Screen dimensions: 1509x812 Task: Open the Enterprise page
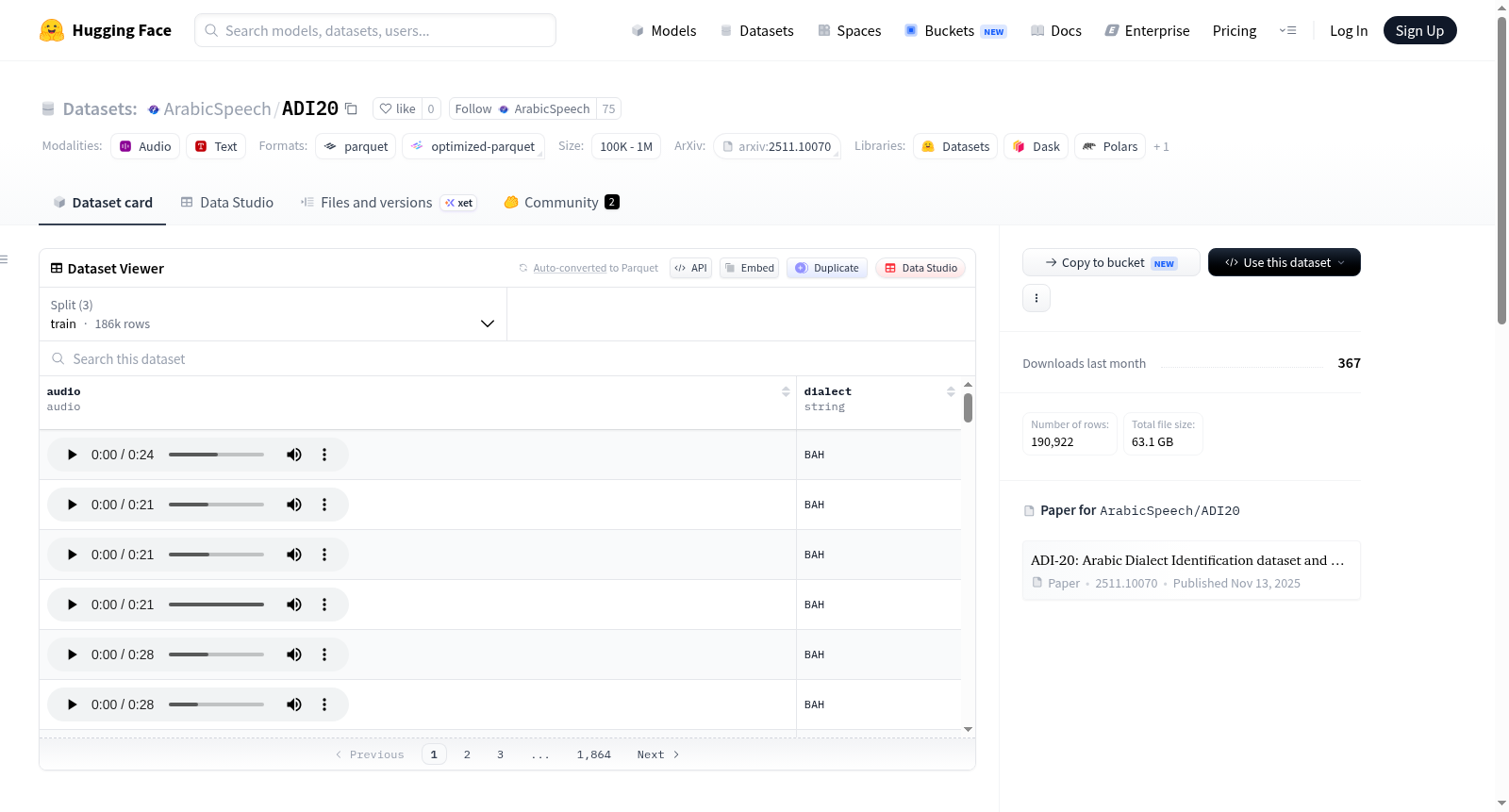click(1148, 30)
